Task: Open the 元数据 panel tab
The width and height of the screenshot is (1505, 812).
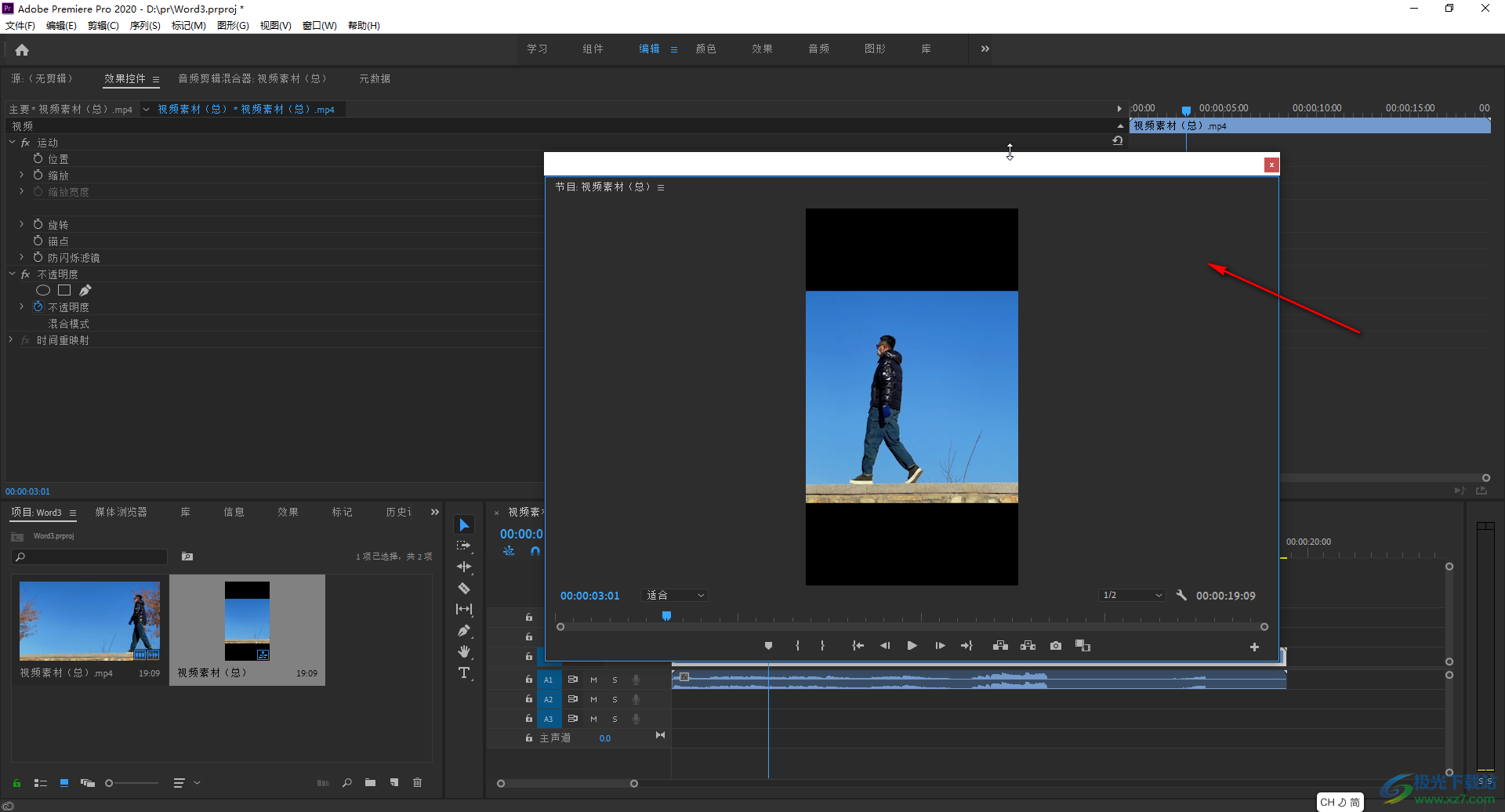Action: [375, 78]
